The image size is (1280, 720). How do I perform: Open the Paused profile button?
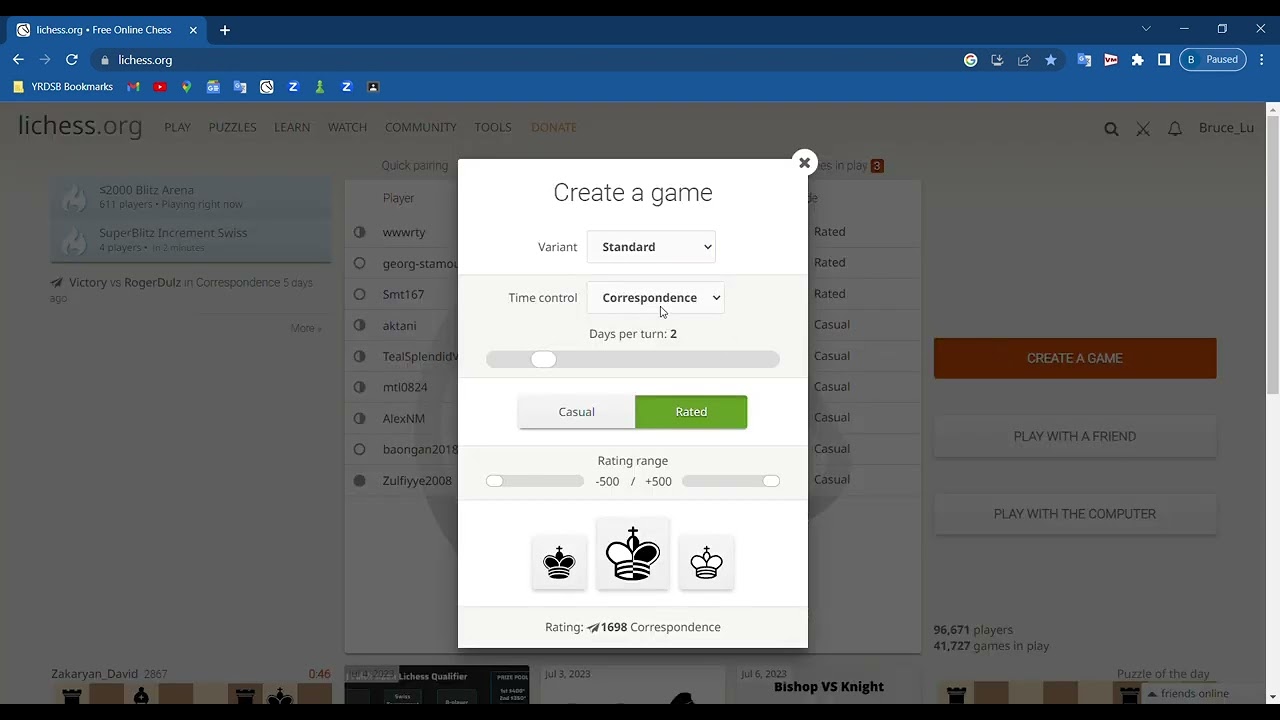pyautogui.click(x=1213, y=60)
